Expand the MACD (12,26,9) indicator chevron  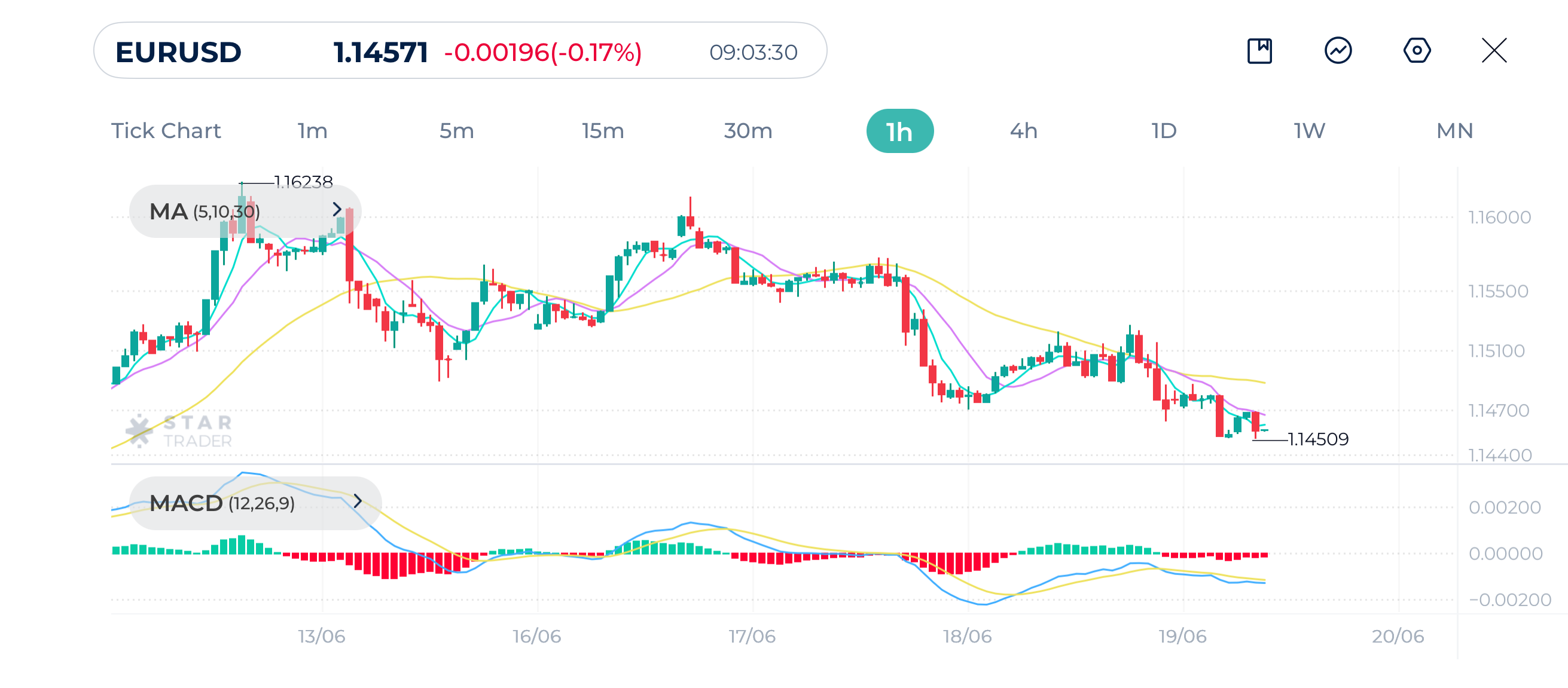[358, 502]
